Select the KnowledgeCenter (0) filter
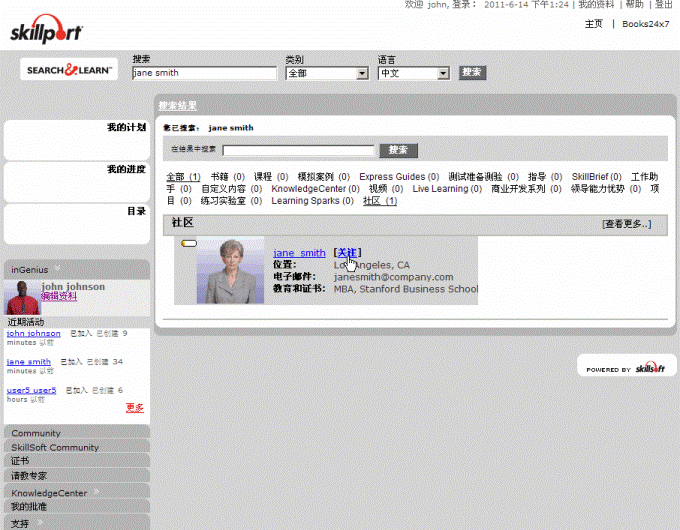This screenshot has height=530, width=680. click(x=315, y=189)
